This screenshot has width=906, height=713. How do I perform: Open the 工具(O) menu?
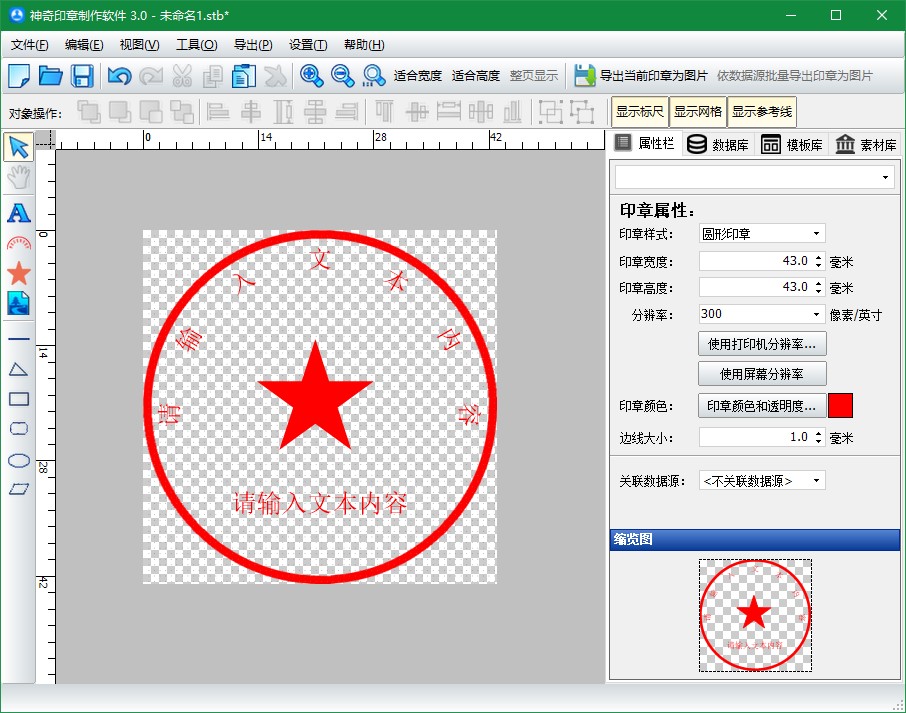click(x=196, y=45)
